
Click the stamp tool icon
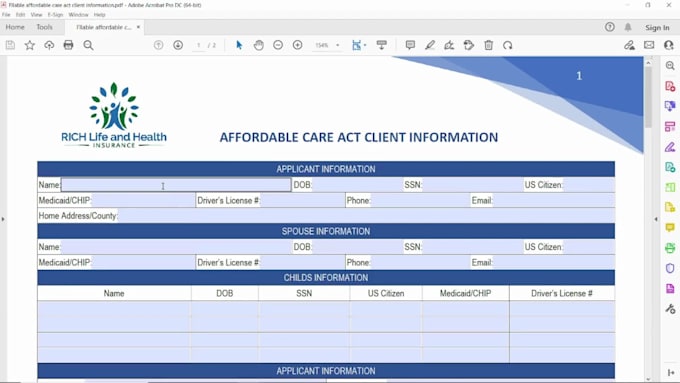click(x=469, y=45)
